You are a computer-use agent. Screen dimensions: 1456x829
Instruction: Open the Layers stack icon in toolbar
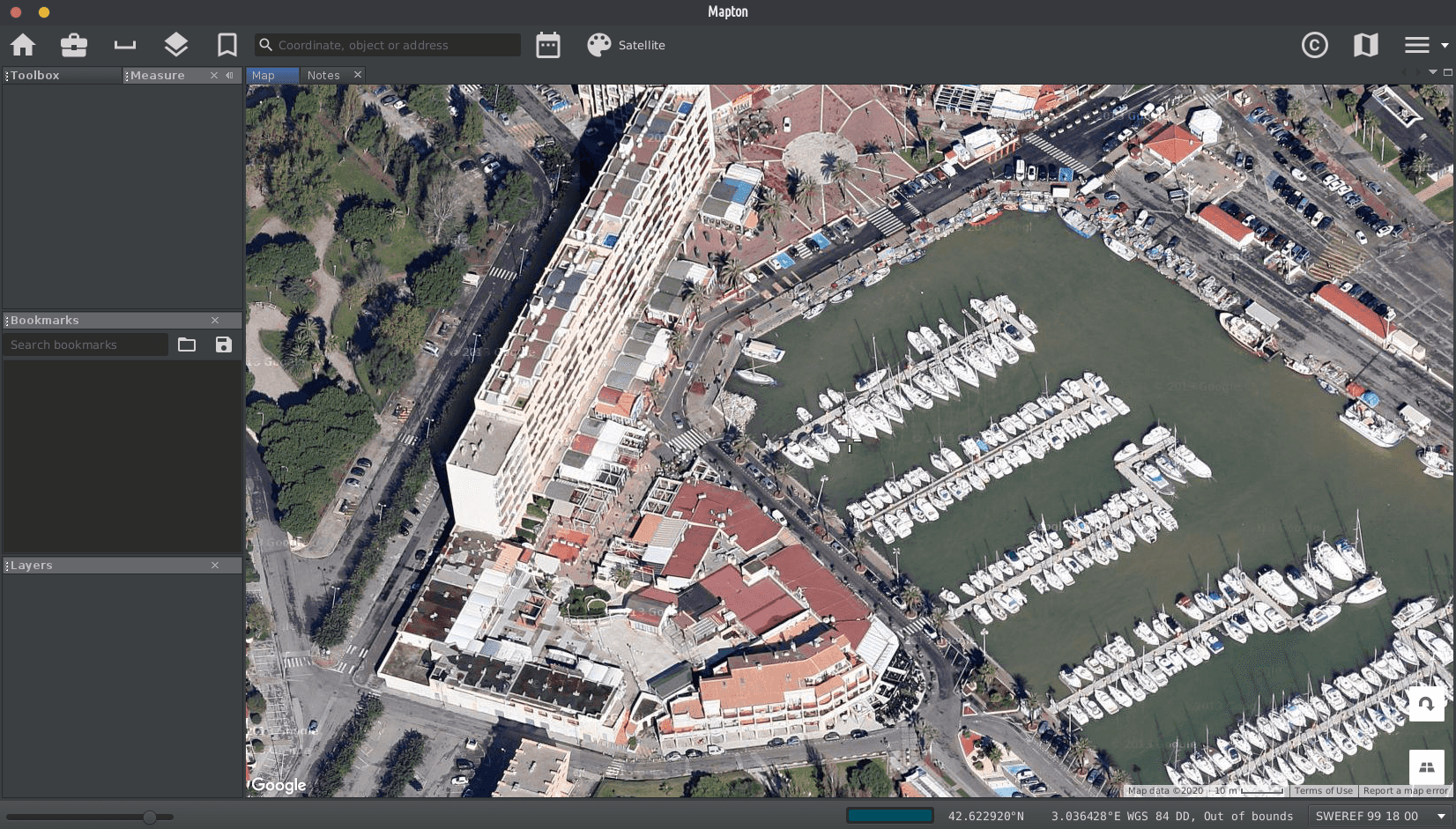coord(176,45)
